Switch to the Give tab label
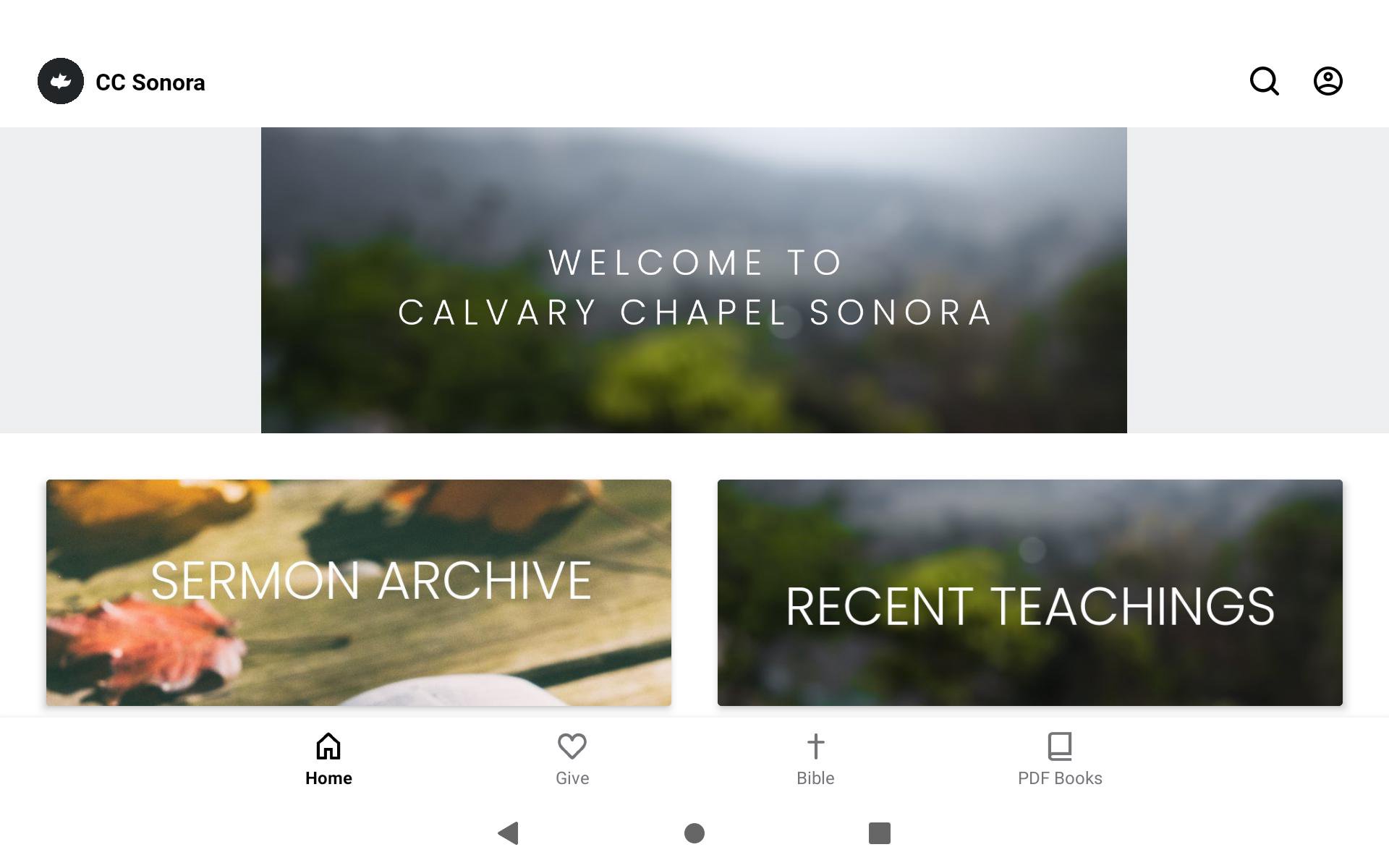Image resolution: width=1389 pixels, height=868 pixels. [572, 778]
